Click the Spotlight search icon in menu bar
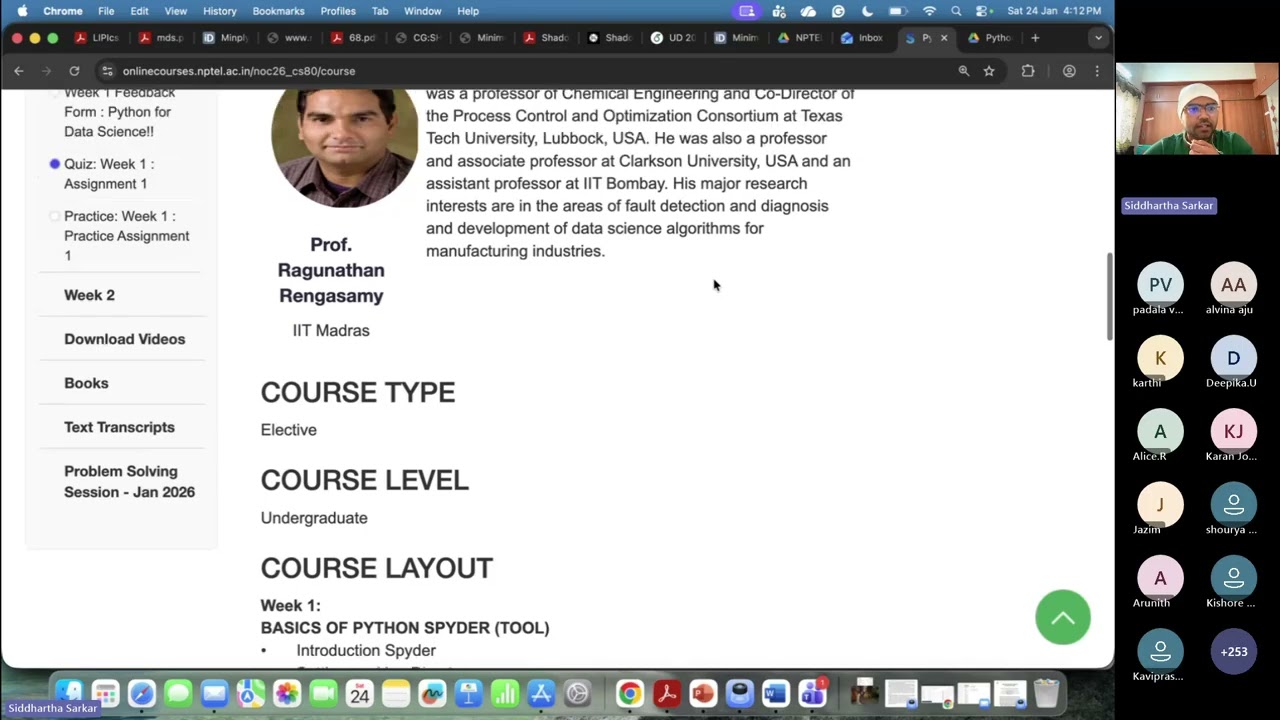The width and height of the screenshot is (1280, 720). [x=956, y=11]
